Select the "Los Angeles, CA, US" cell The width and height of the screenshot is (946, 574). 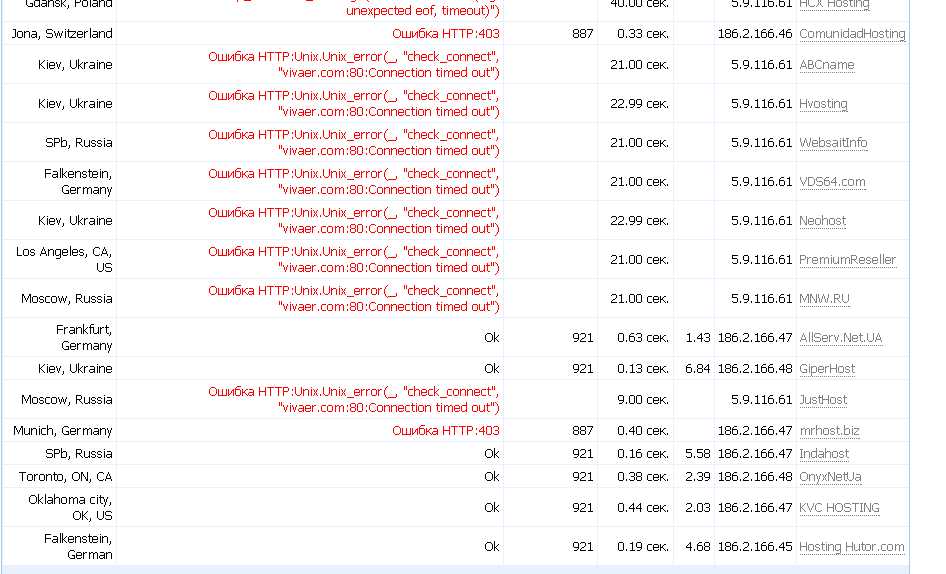click(64, 260)
